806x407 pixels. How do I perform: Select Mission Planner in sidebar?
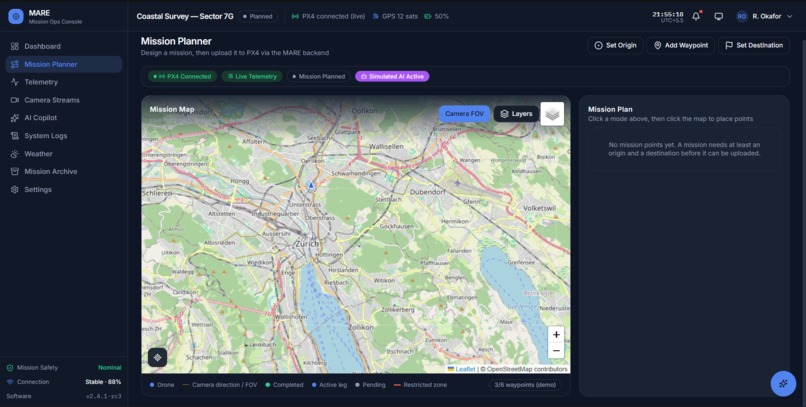click(64, 64)
